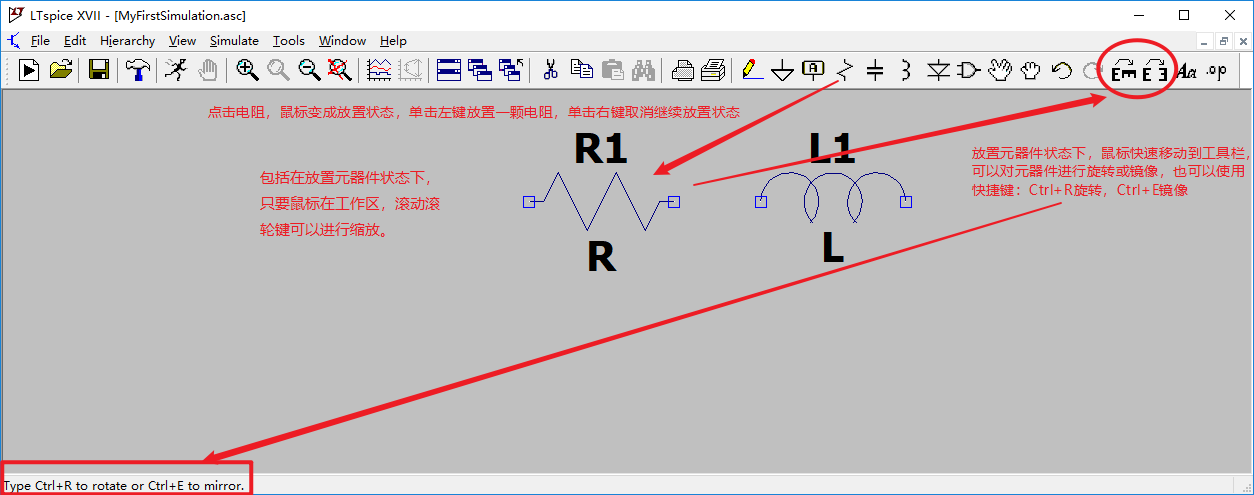Close the inner schematic document window
The width and height of the screenshot is (1254, 495).
click(x=1242, y=41)
